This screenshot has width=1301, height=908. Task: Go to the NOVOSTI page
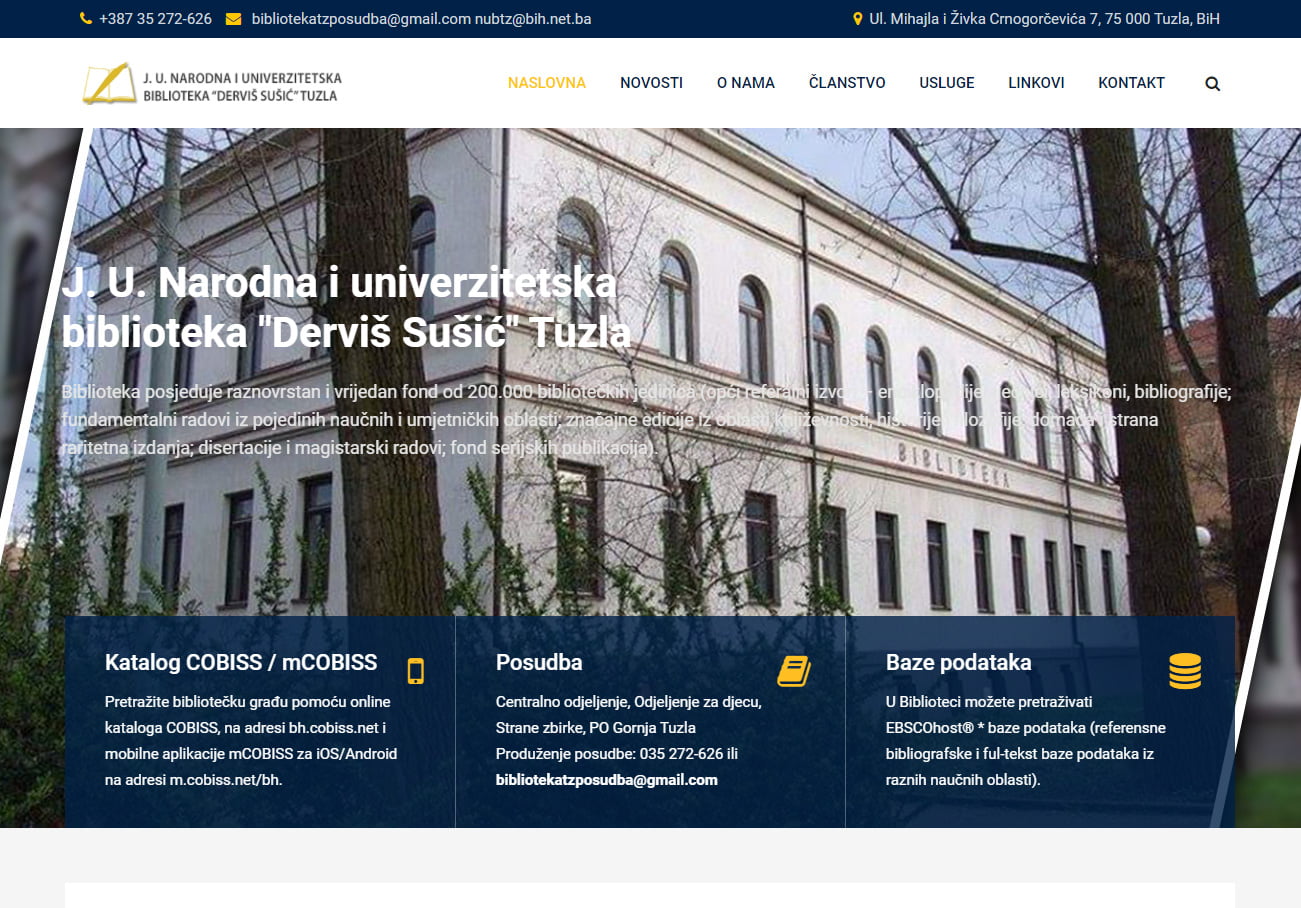[651, 83]
